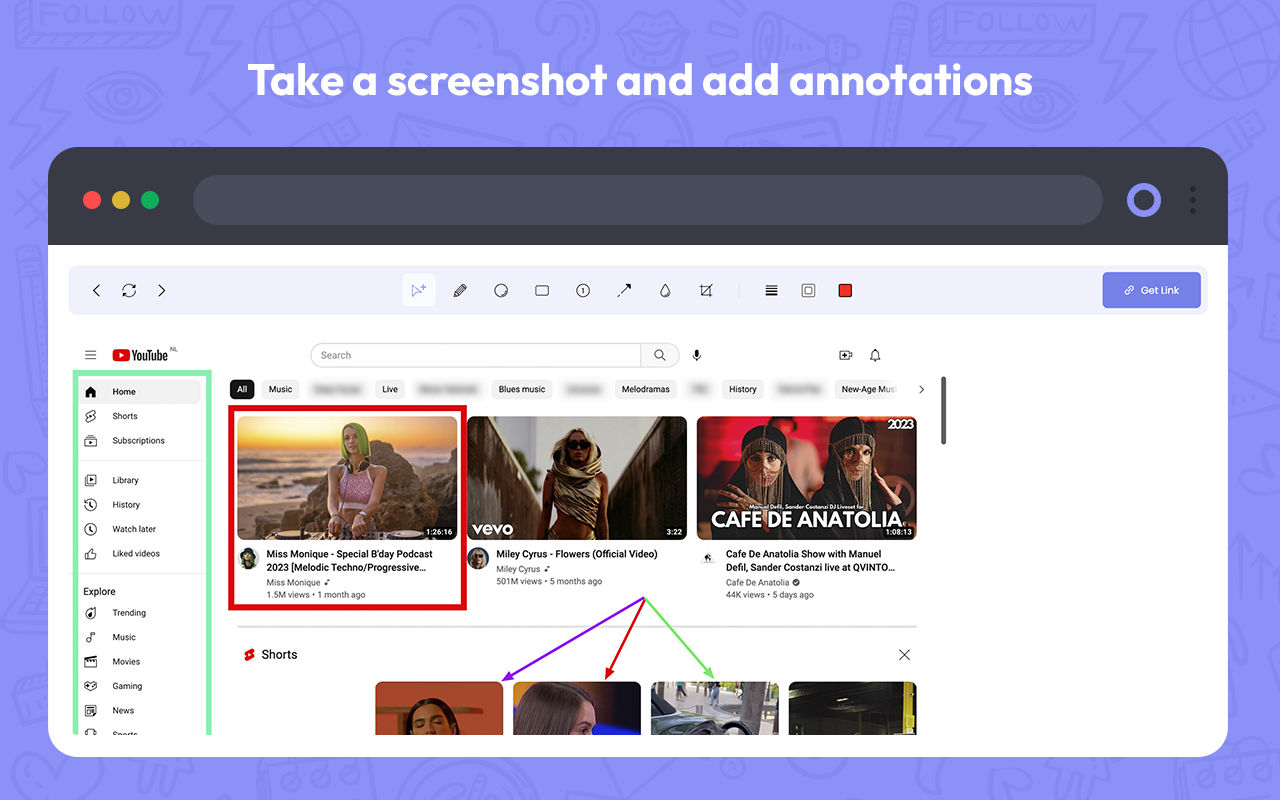Open the Miss Monique video thumbnail

pos(347,478)
